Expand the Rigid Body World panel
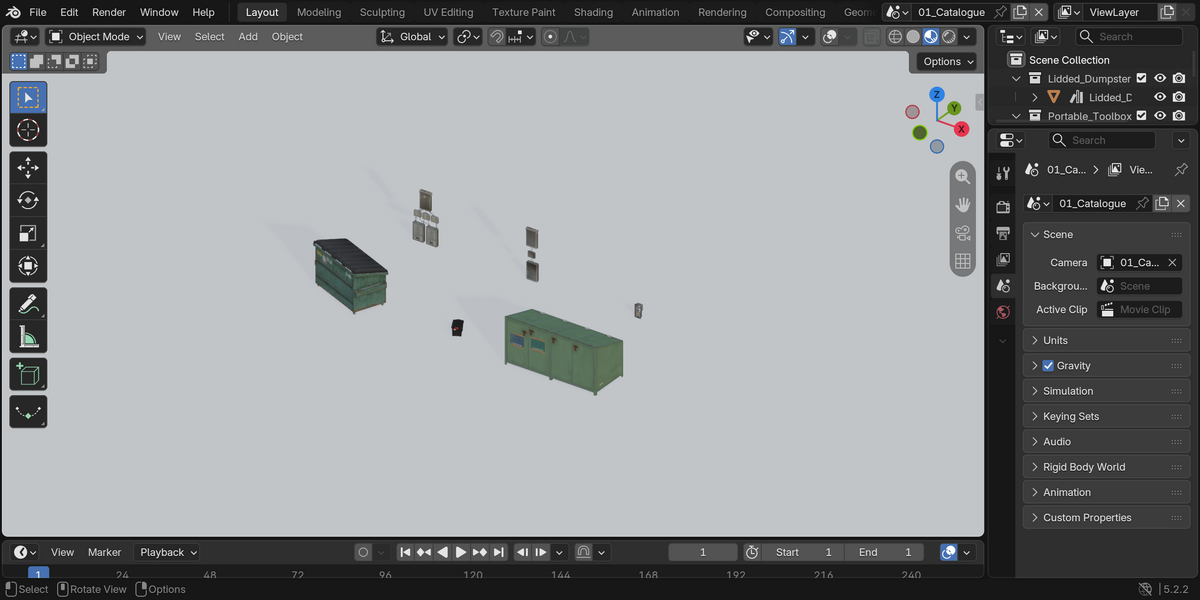Viewport: 1200px width, 600px height. pos(1106,467)
